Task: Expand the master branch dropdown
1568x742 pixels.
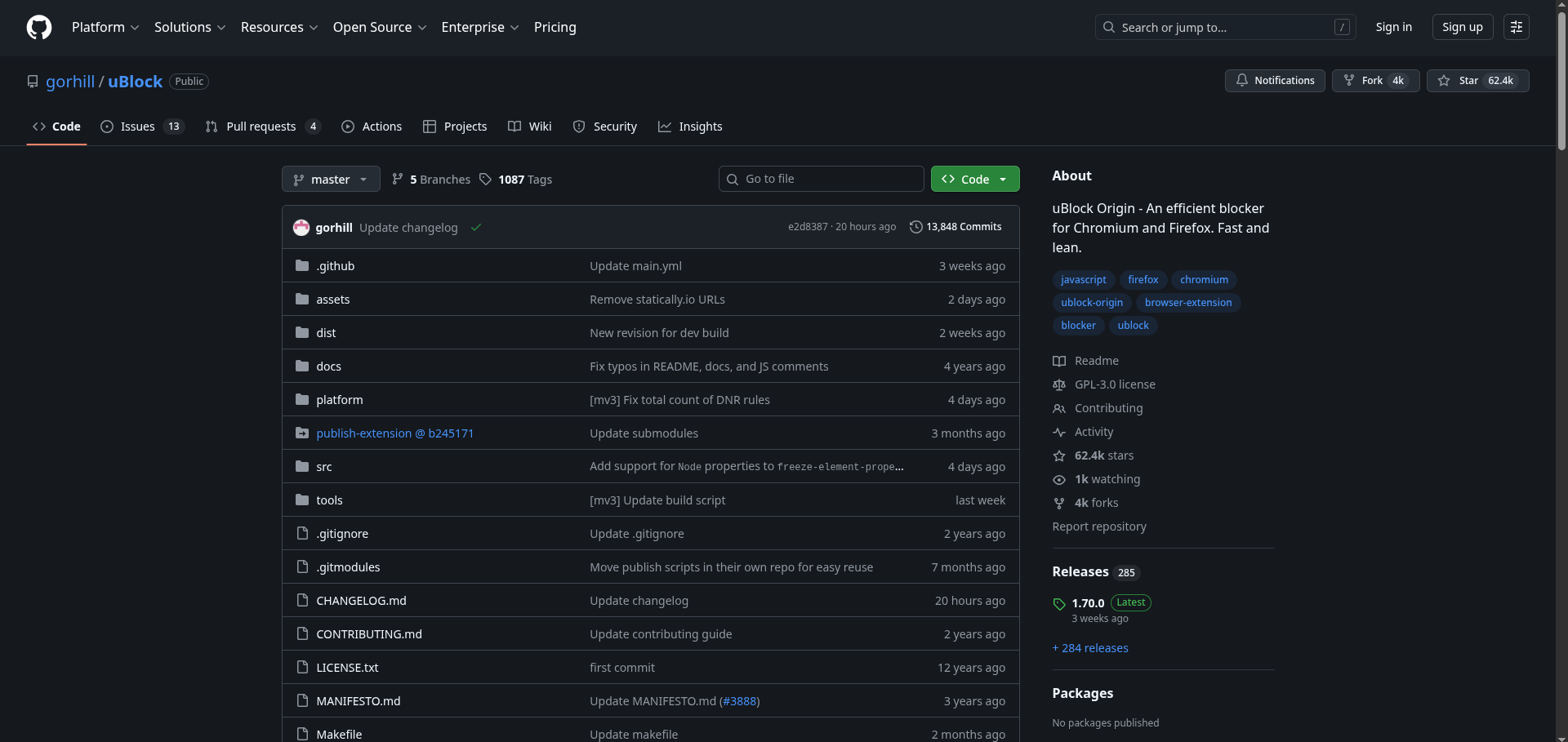Action: click(x=331, y=180)
